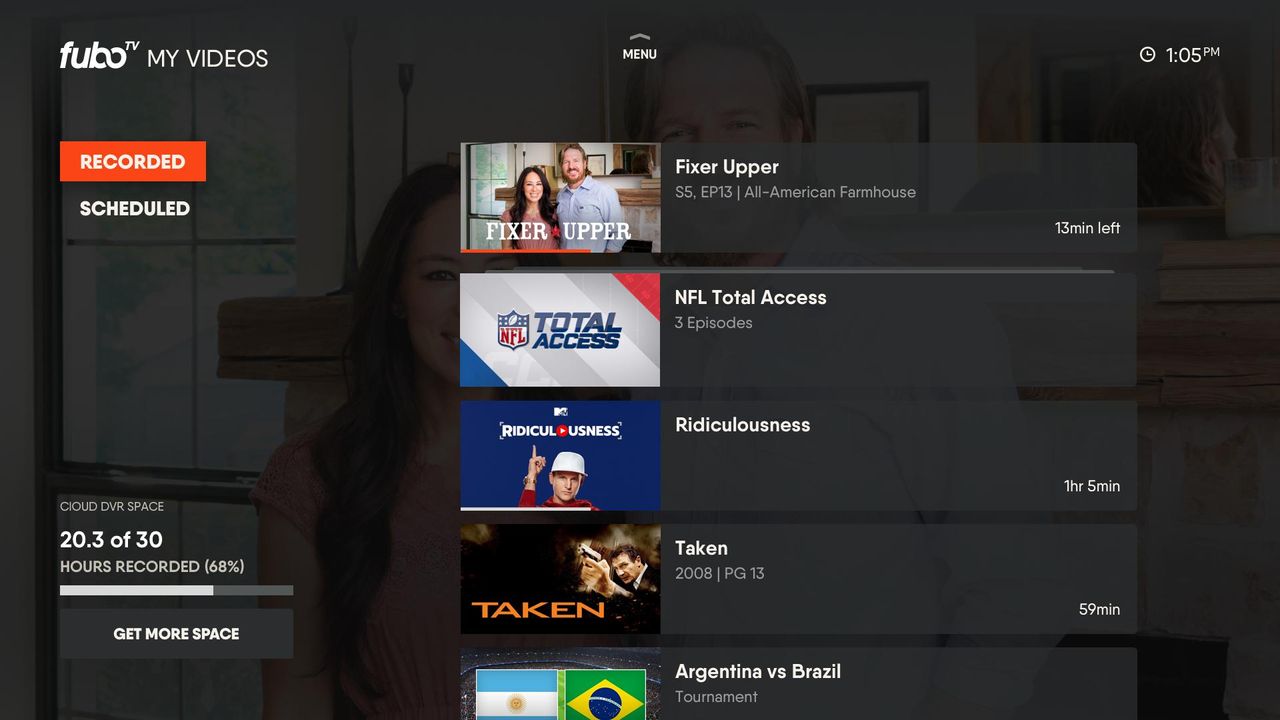Viewport: 1280px width, 720px height.
Task: Open the Taken movie thumbnail
Action: click(560, 579)
